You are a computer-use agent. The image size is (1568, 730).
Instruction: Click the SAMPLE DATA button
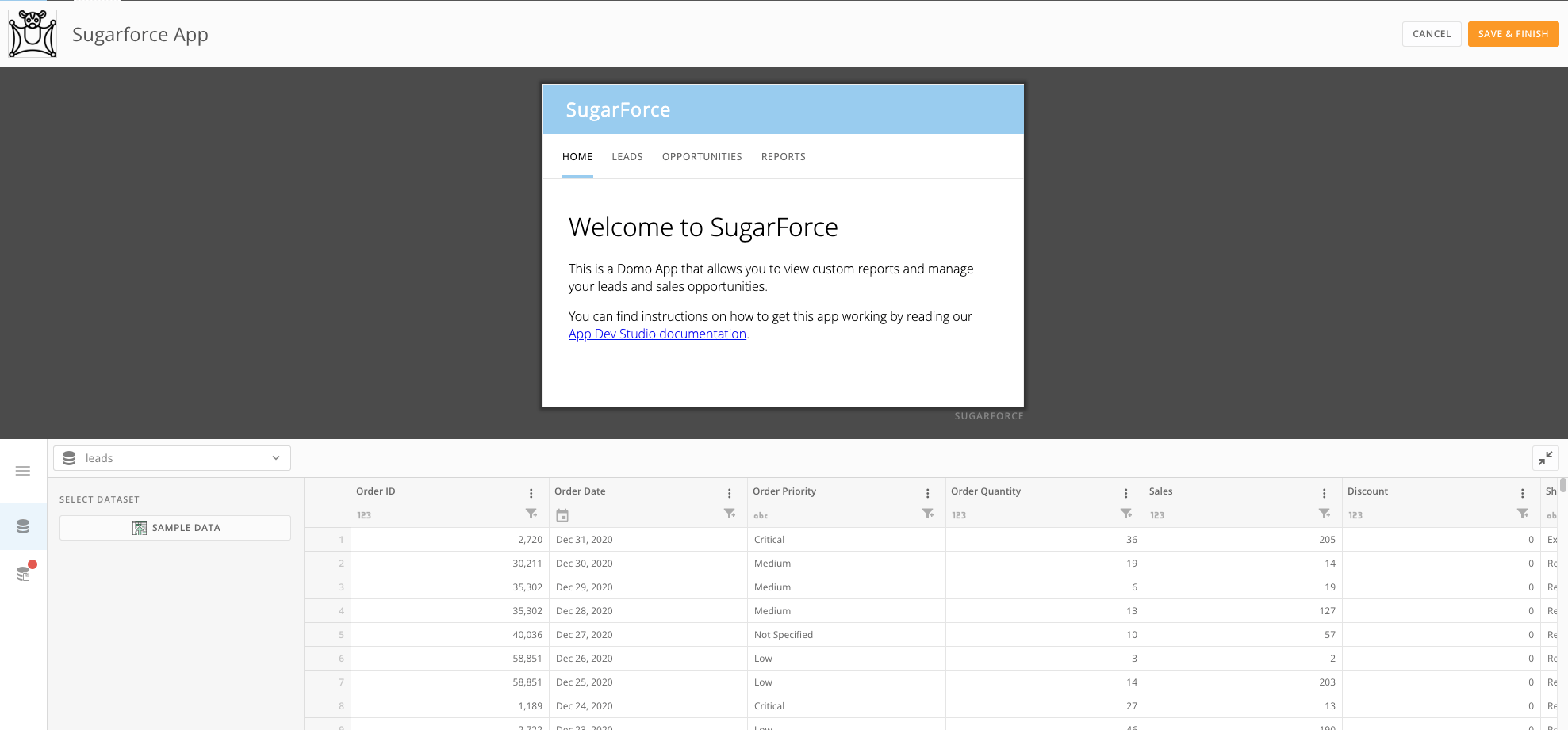point(175,528)
